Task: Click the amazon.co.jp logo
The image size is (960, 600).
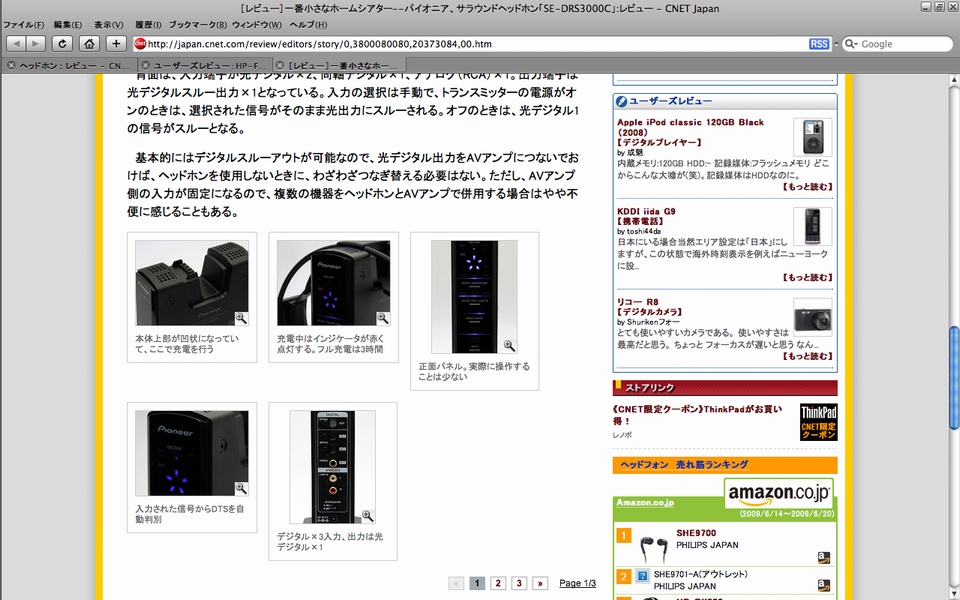Action: pos(779,493)
